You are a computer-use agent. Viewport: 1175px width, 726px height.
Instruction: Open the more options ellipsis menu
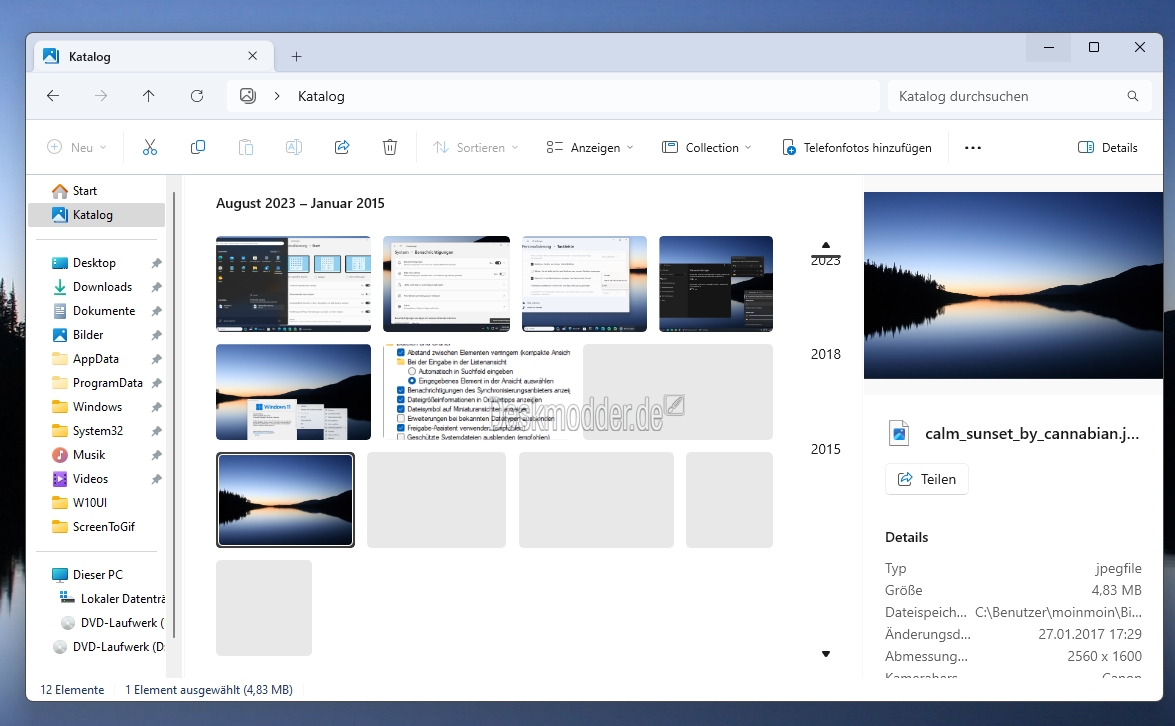coord(972,147)
